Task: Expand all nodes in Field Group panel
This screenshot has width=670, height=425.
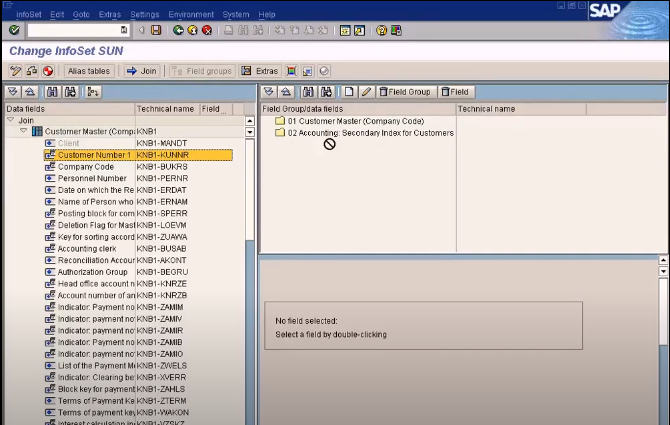Action: click(x=269, y=92)
